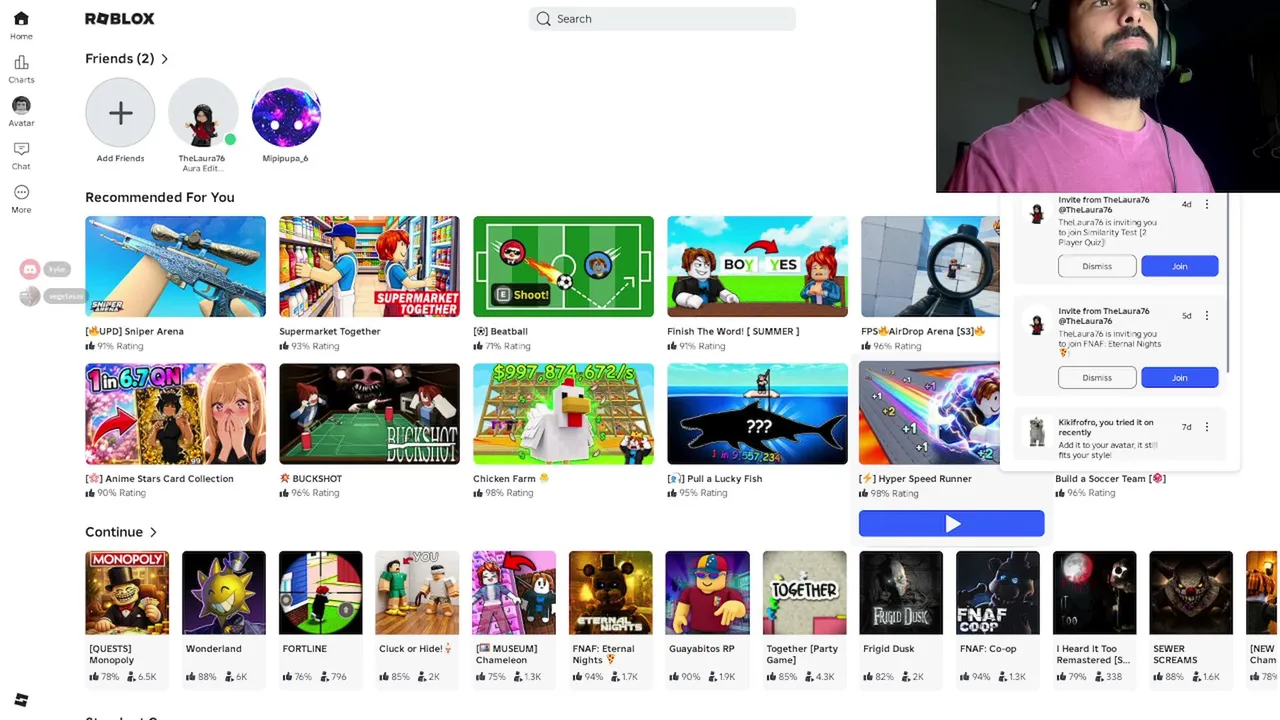1280x720 pixels.
Task: Click the Add Friends label
Action: 120,158
